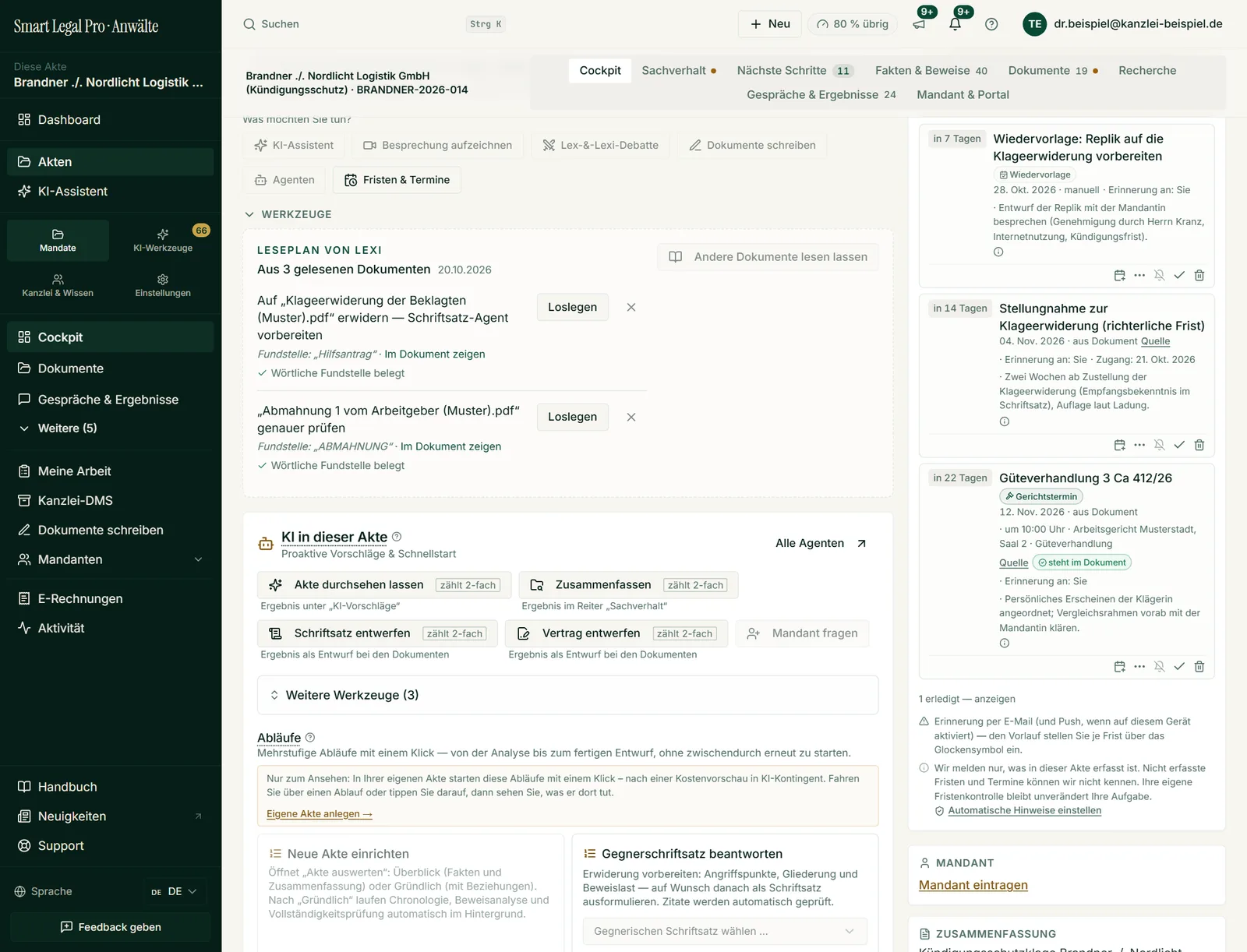Mute the reminder bell for Güteverhandlung 3 Ca 412/26
The height and width of the screenshot is (952, 1247).
click(1160, 666)
